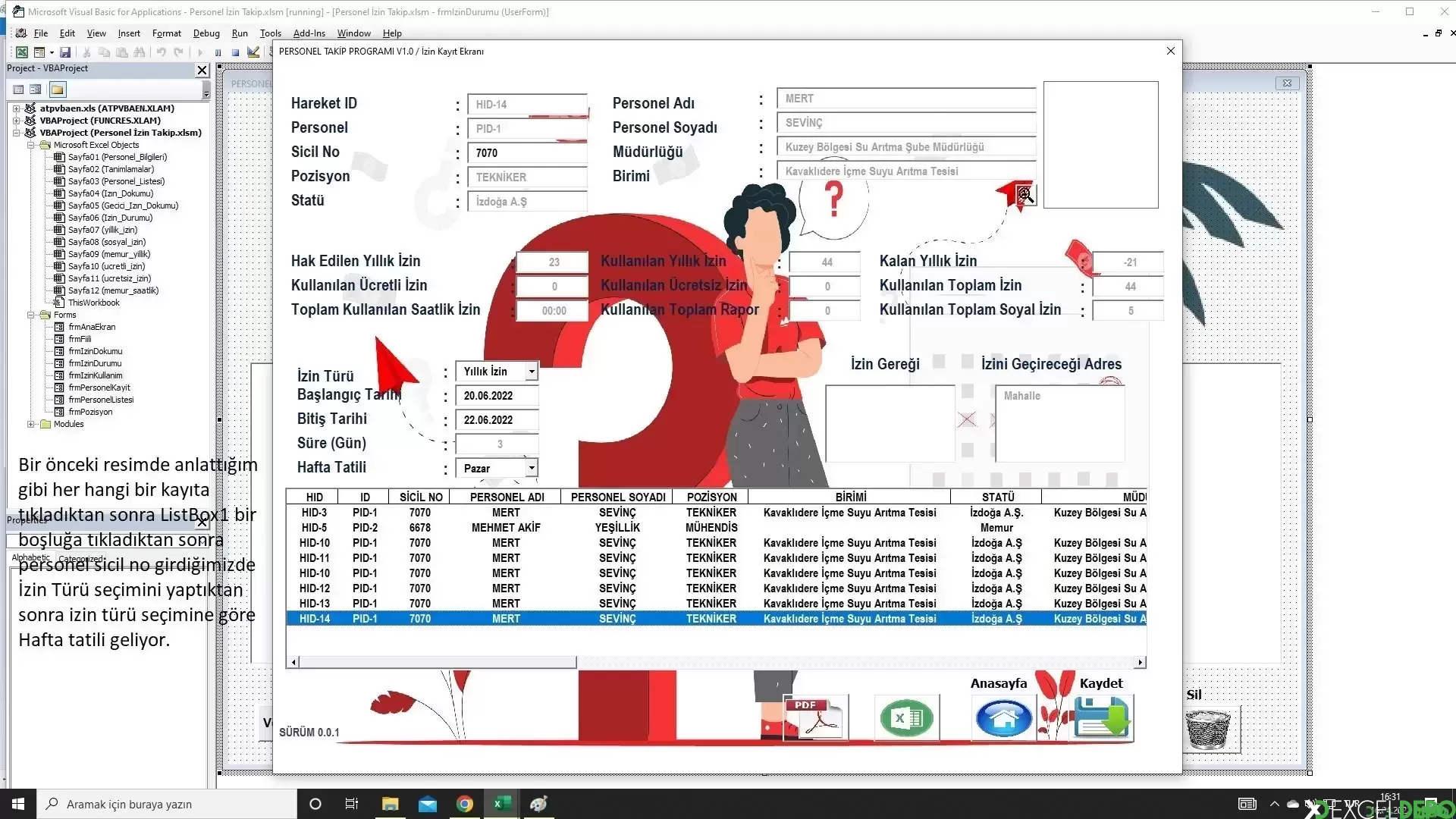Screen dimensions: 1456x819
Task: Open the Edit menu
Action: (67, 33)
